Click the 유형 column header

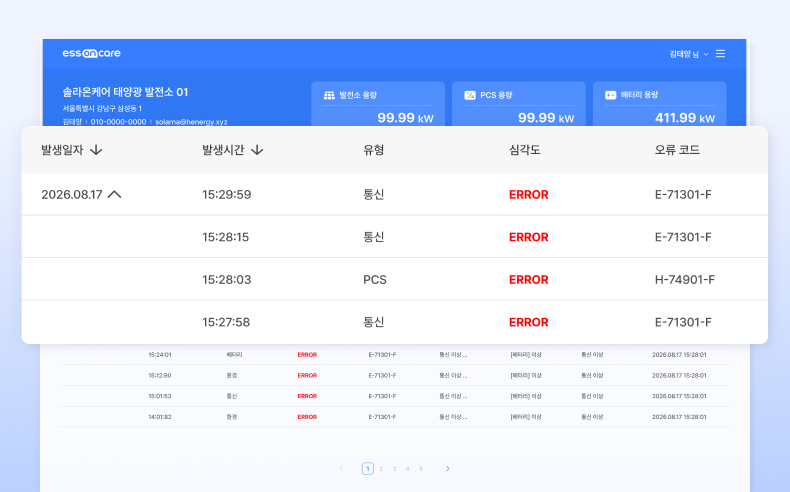[374, 150]
